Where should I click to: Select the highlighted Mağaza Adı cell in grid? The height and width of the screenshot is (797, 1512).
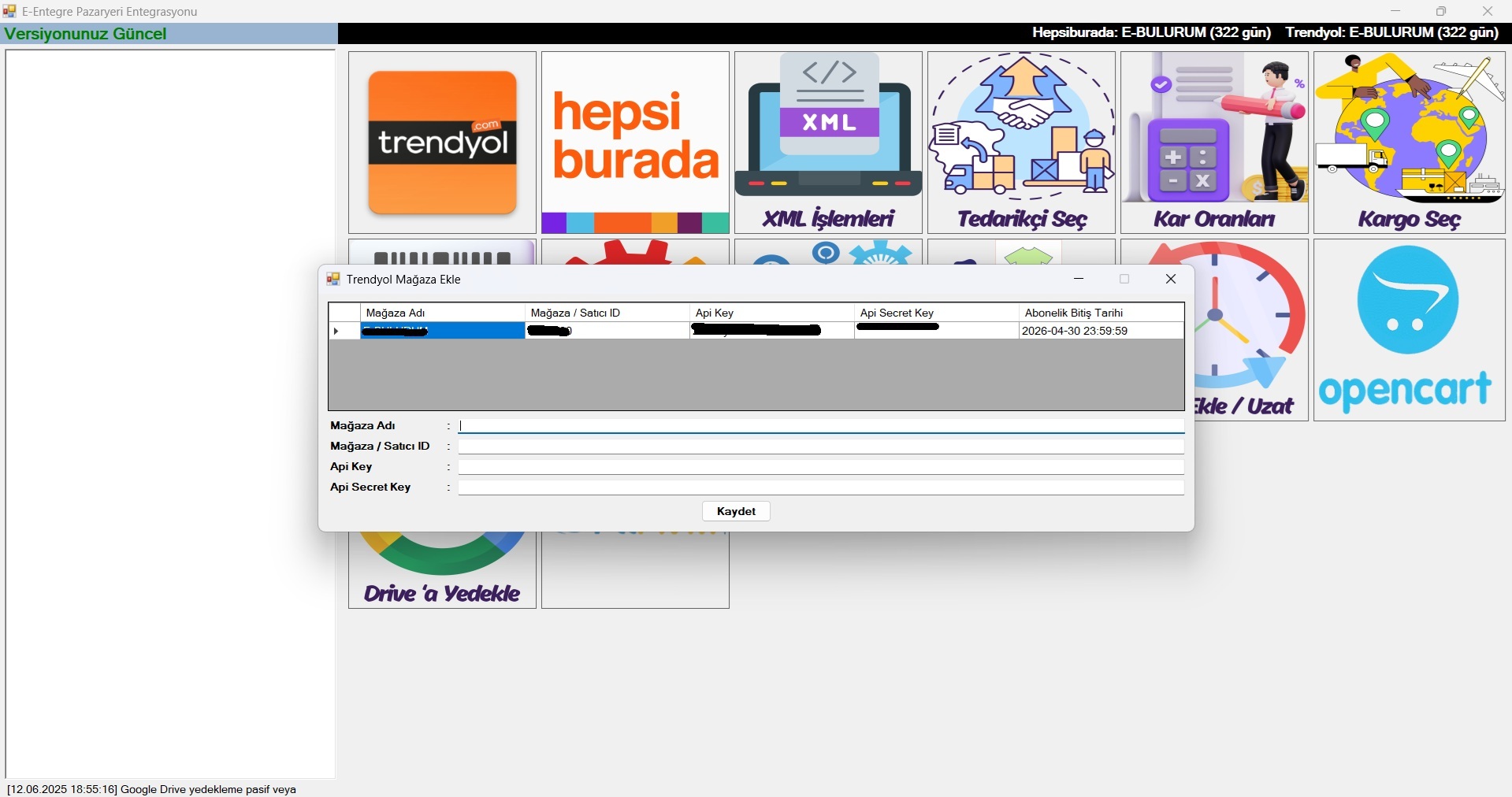(x=443, y=331)
